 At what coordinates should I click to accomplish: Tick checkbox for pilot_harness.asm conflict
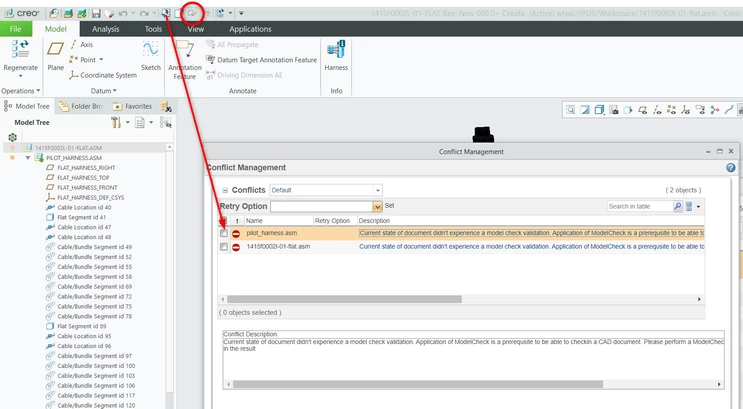coord(224,233)
